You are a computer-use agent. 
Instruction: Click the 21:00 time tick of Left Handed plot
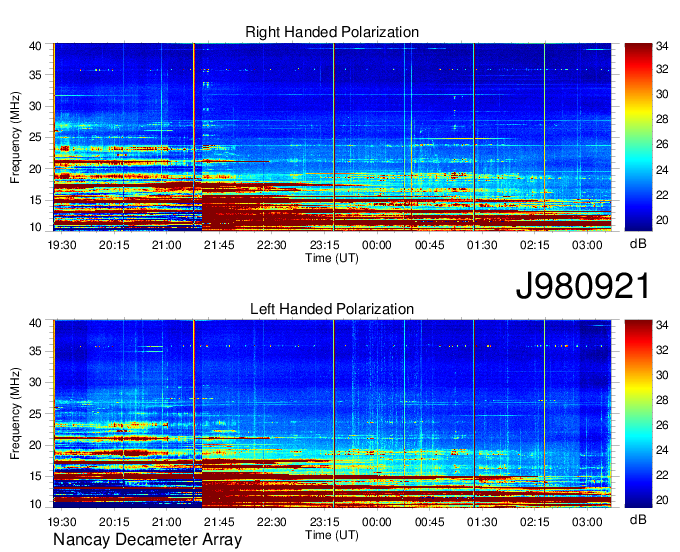167,522
